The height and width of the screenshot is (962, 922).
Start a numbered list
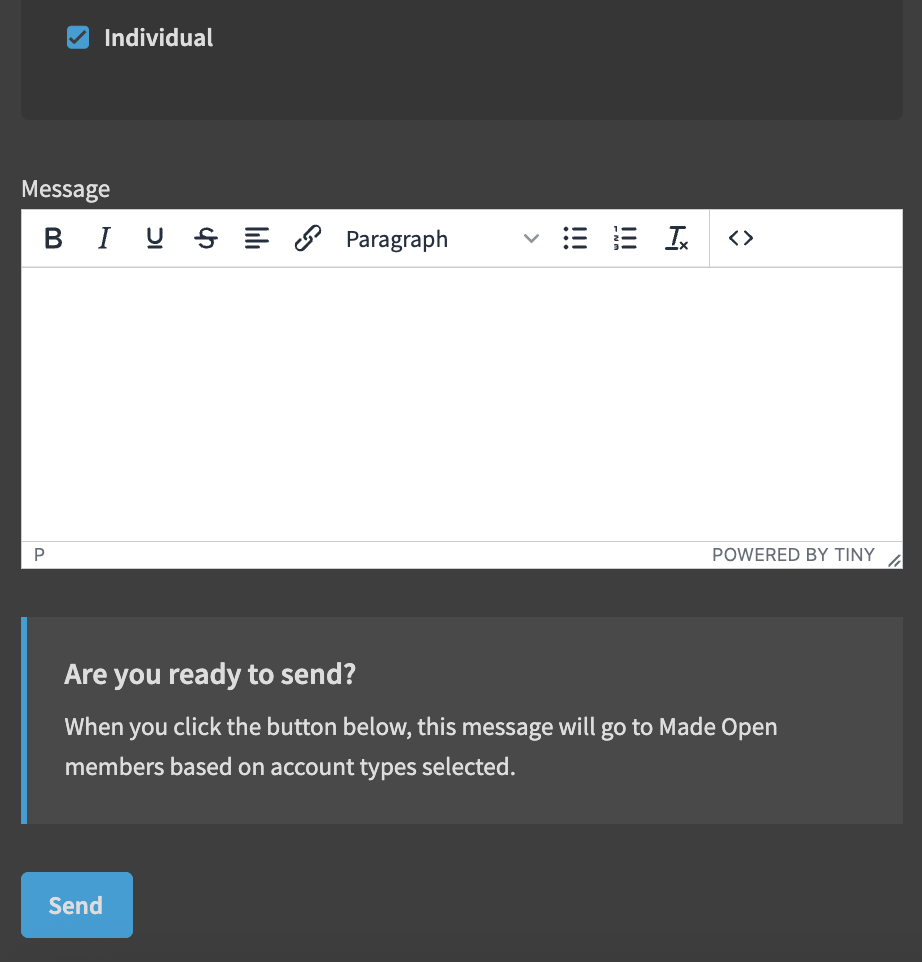click(626, 239)
